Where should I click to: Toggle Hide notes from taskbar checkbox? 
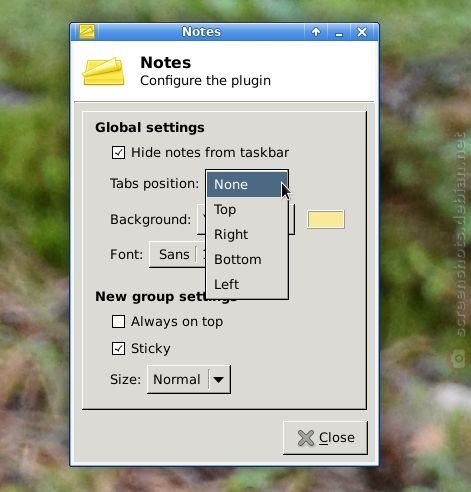[118, 153]
